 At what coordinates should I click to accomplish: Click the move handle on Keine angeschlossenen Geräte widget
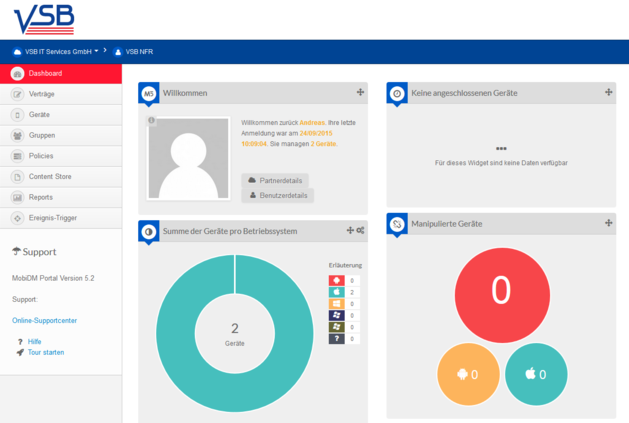click(609, 92)
